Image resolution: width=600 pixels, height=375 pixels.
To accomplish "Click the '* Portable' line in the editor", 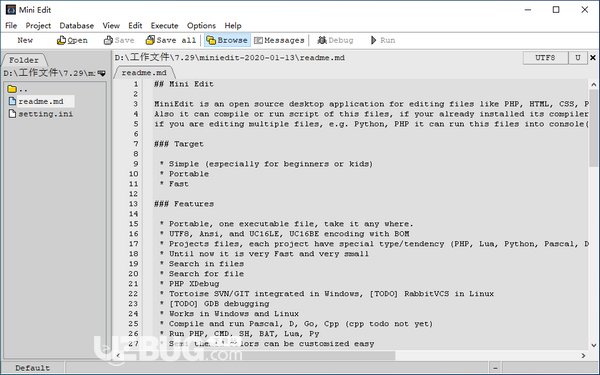I will (184, 174).
